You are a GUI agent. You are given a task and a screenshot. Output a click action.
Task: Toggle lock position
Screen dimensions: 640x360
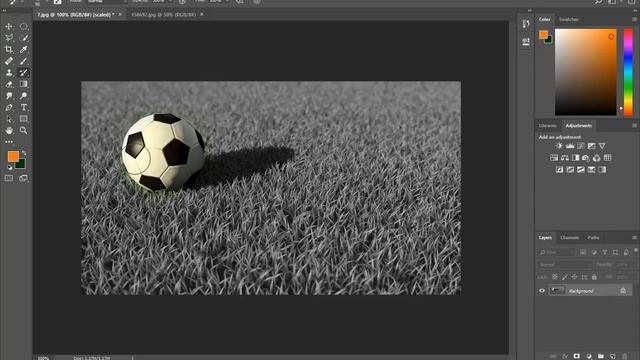click(574, 277)
